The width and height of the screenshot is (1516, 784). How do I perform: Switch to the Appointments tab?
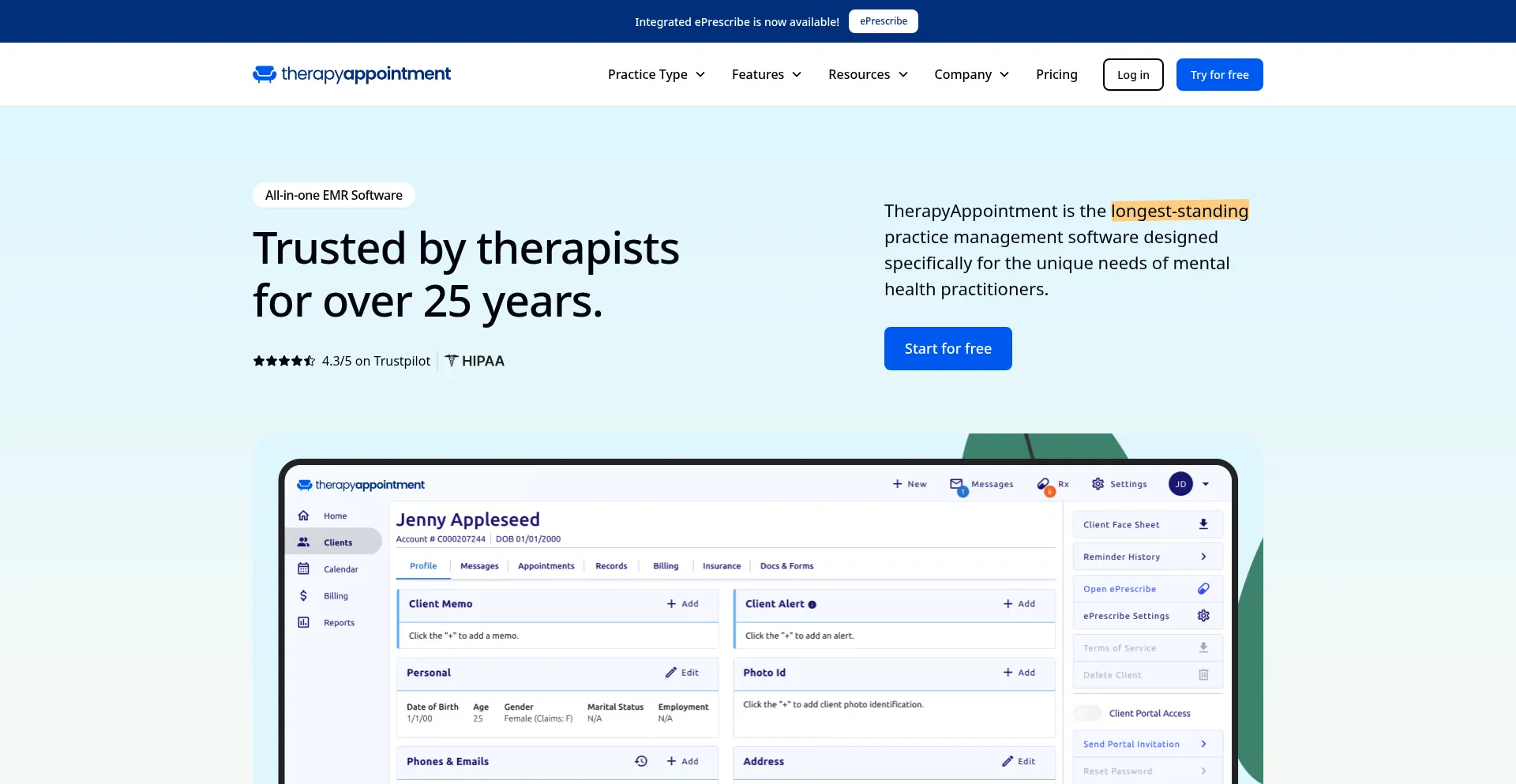pos(546,566)
